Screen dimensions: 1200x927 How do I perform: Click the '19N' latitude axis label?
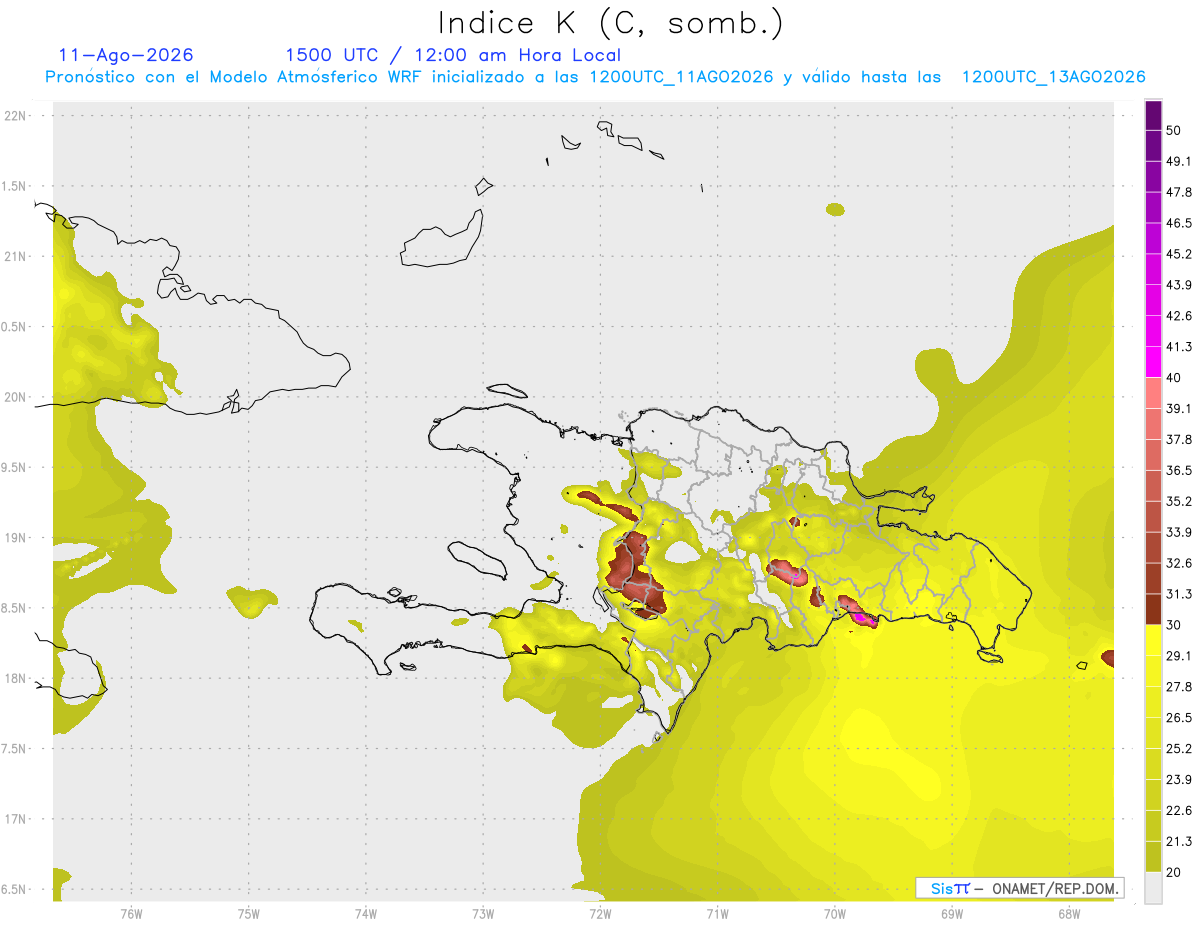(15, 538)
